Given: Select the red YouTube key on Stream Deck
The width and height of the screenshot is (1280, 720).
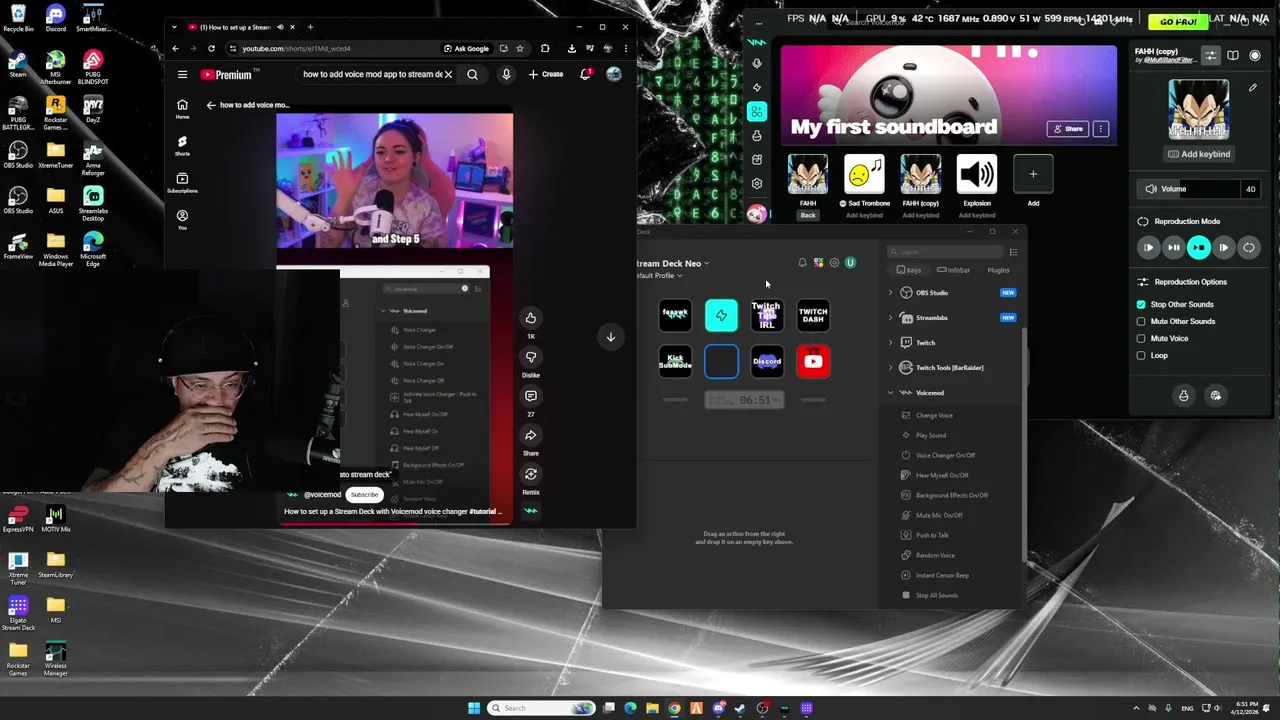Looking at the screenshot, I should pos(813,361).
